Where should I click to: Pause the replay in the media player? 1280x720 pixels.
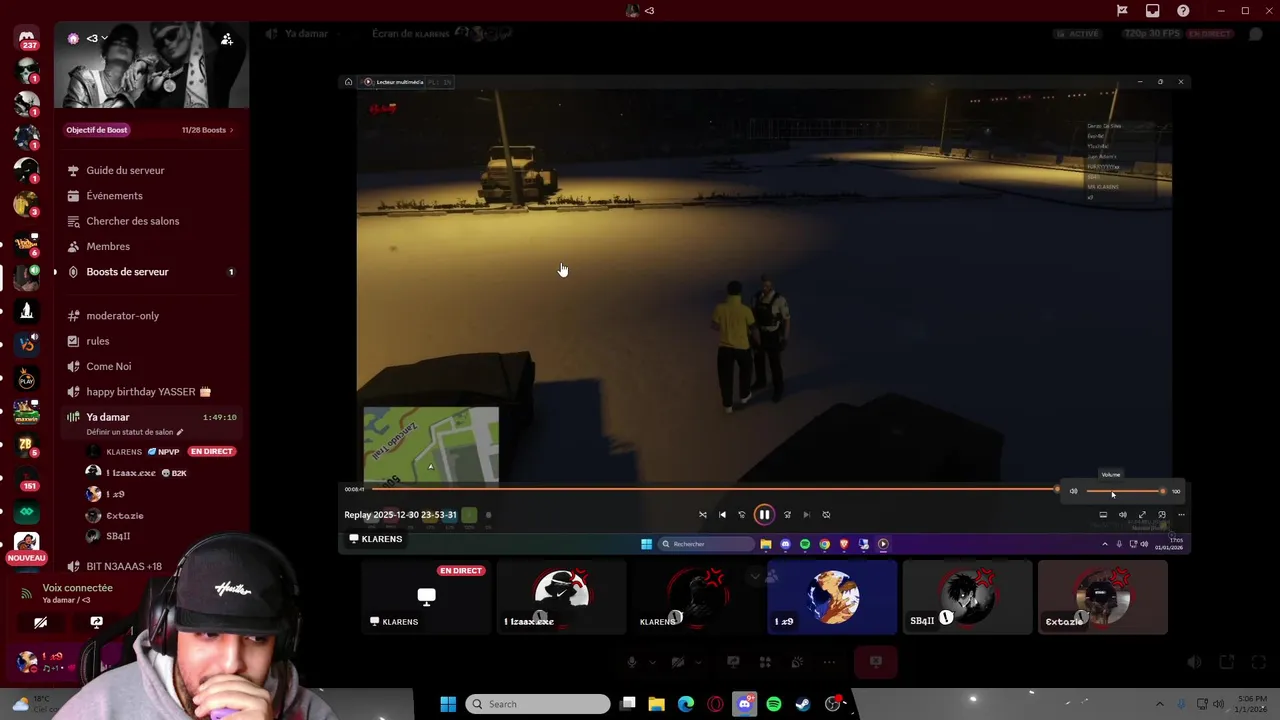763,515
